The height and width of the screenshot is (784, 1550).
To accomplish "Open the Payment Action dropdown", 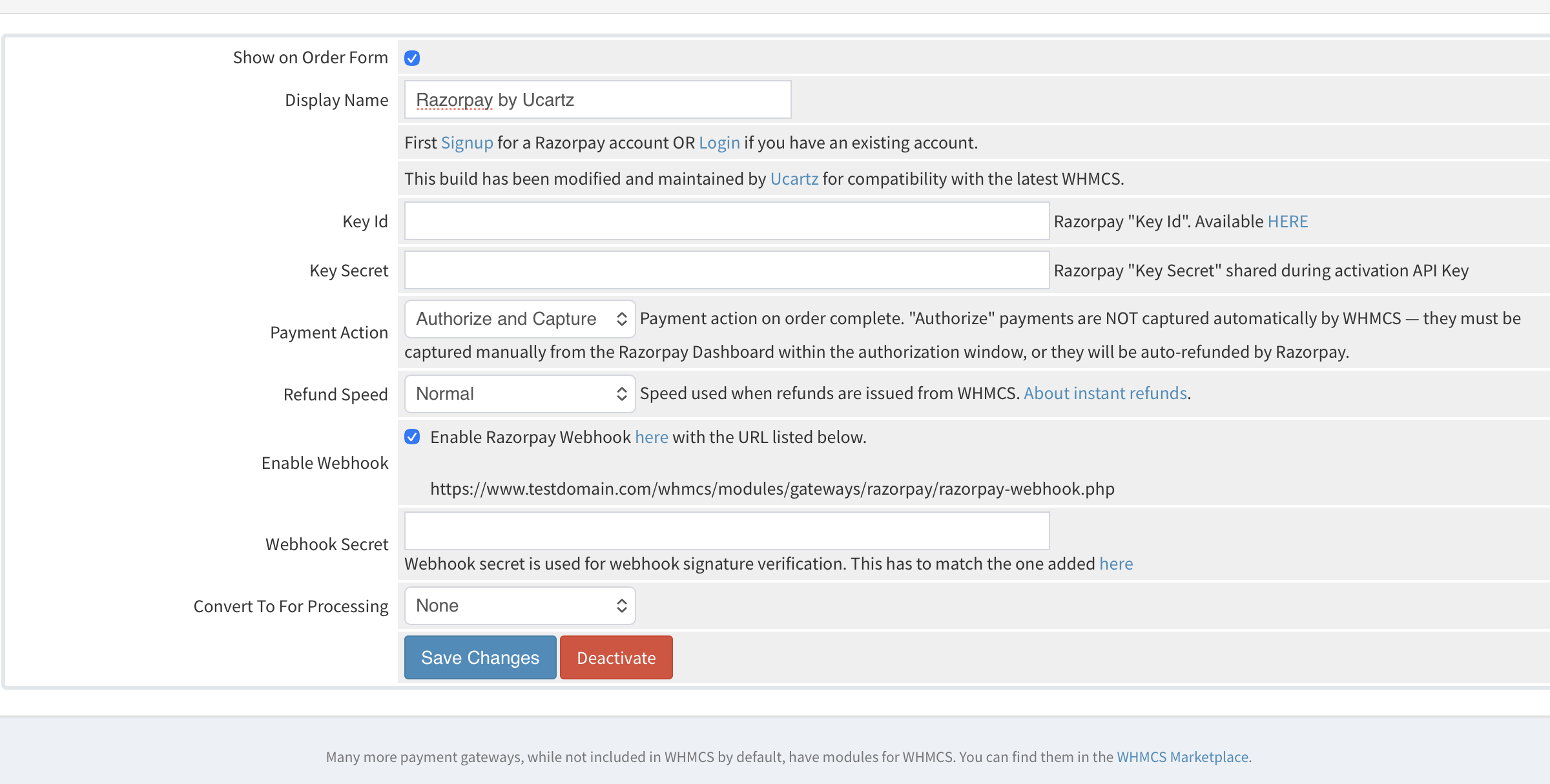I will click(x=520, y=318).
